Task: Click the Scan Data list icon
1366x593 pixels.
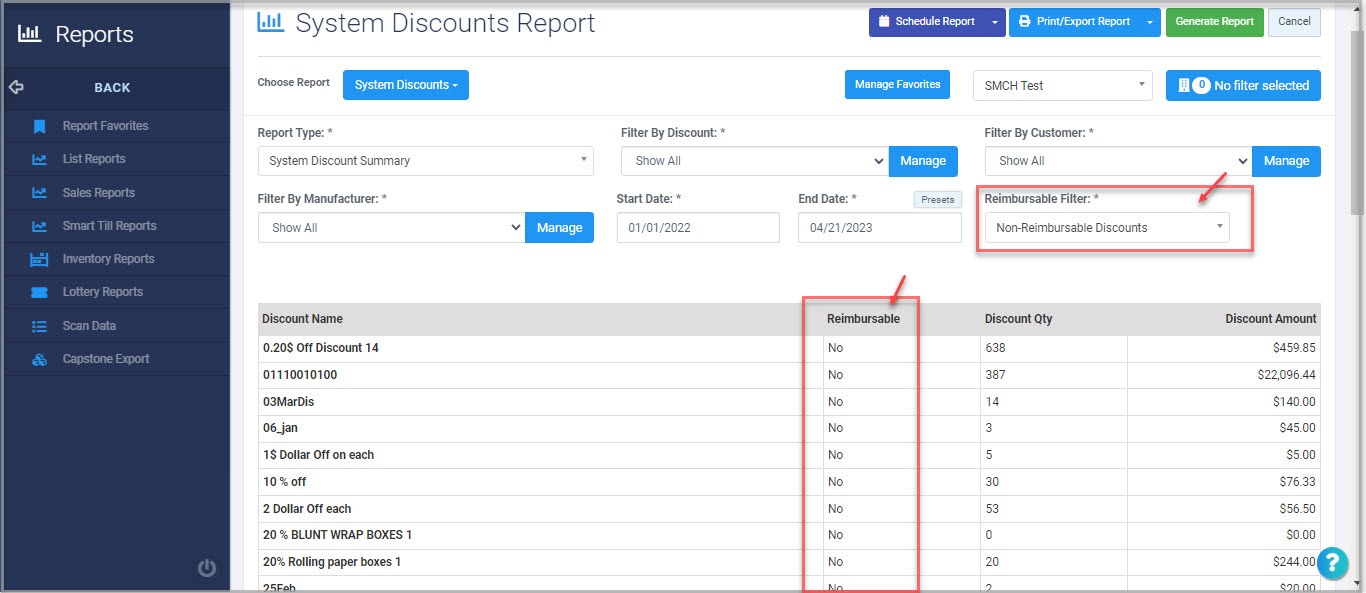Action: coord(39,326)
